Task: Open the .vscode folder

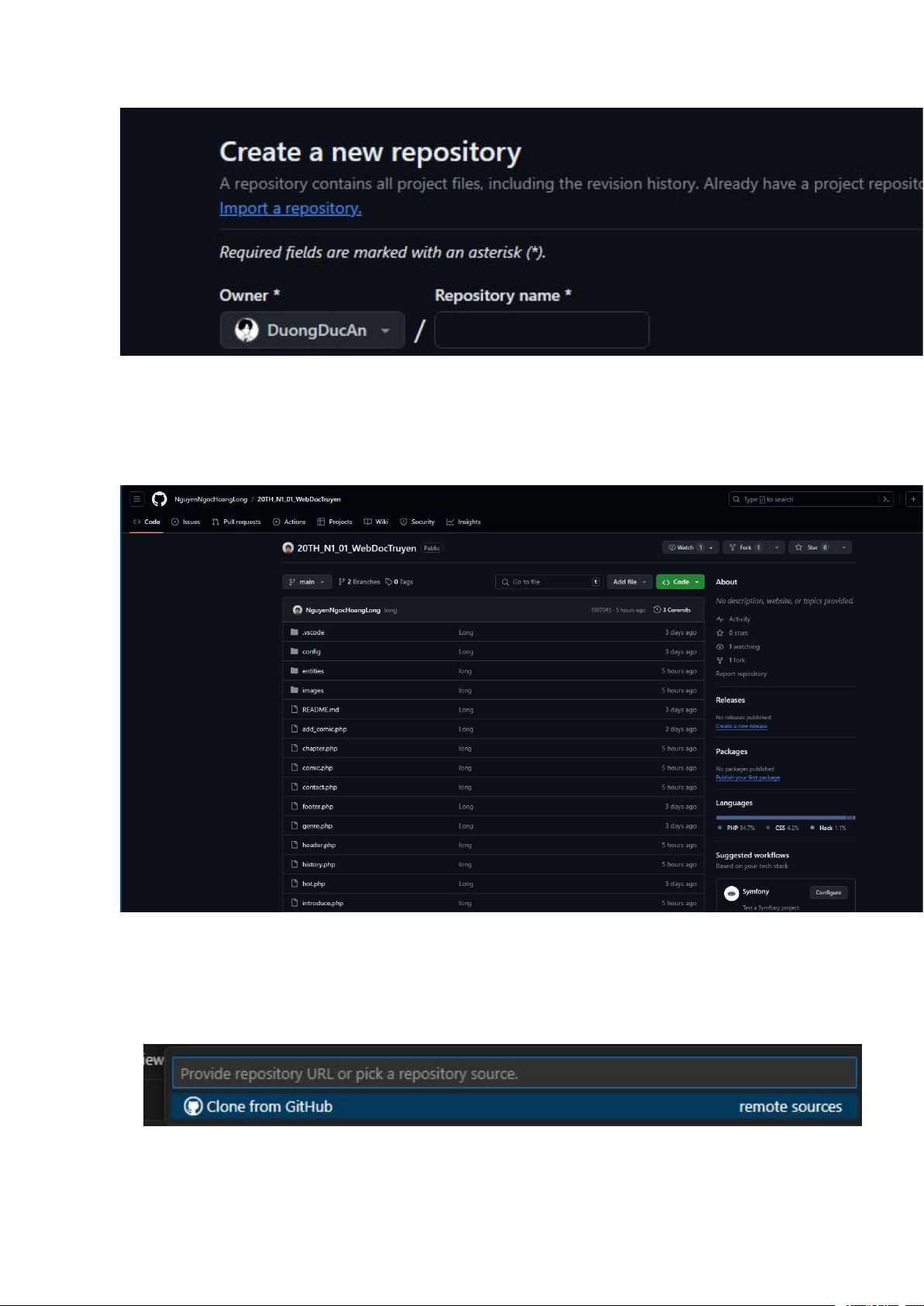Action: point(313,632)
